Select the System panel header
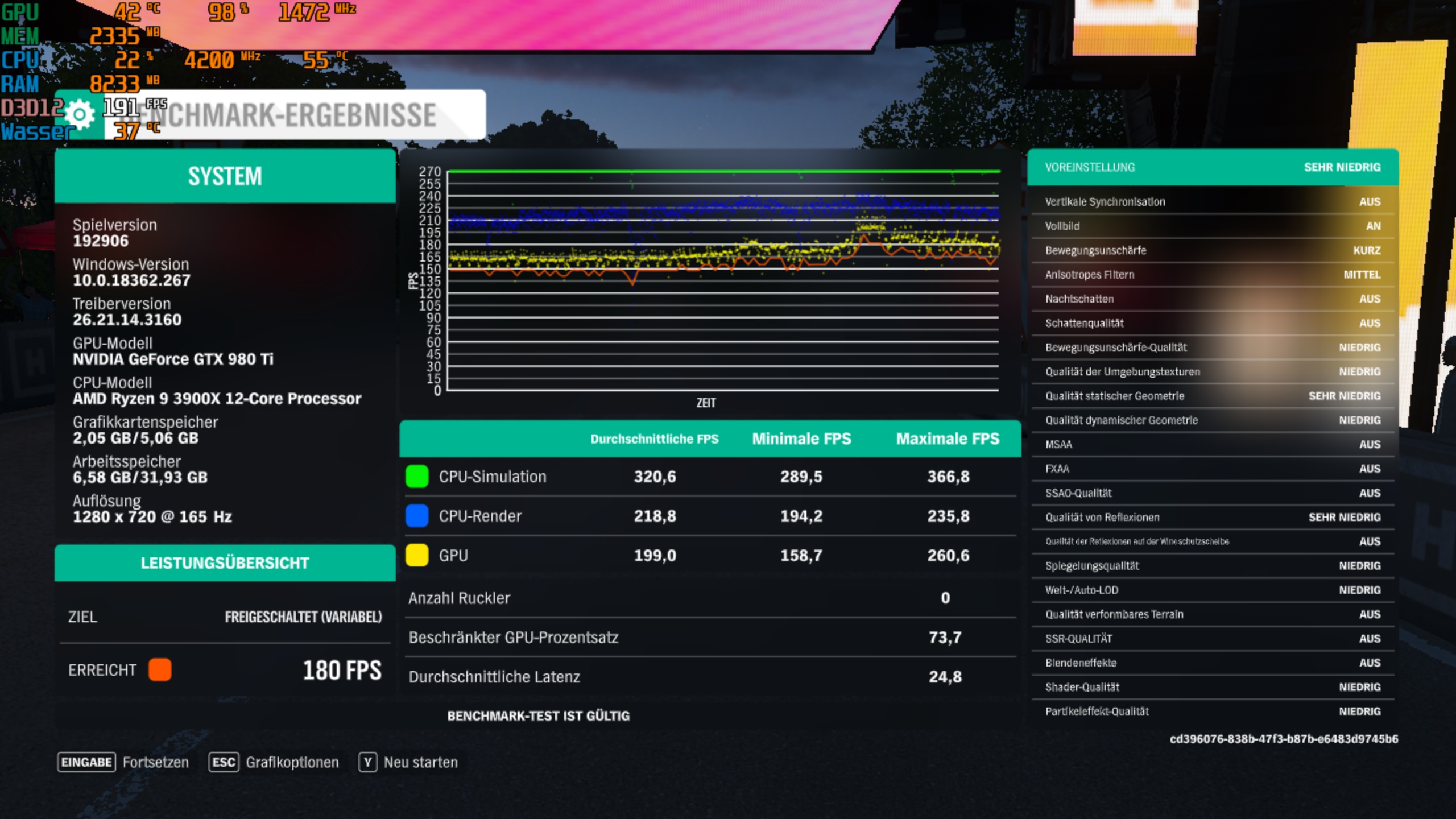This screenshot has height=819, width=1456. click(225, 176)
